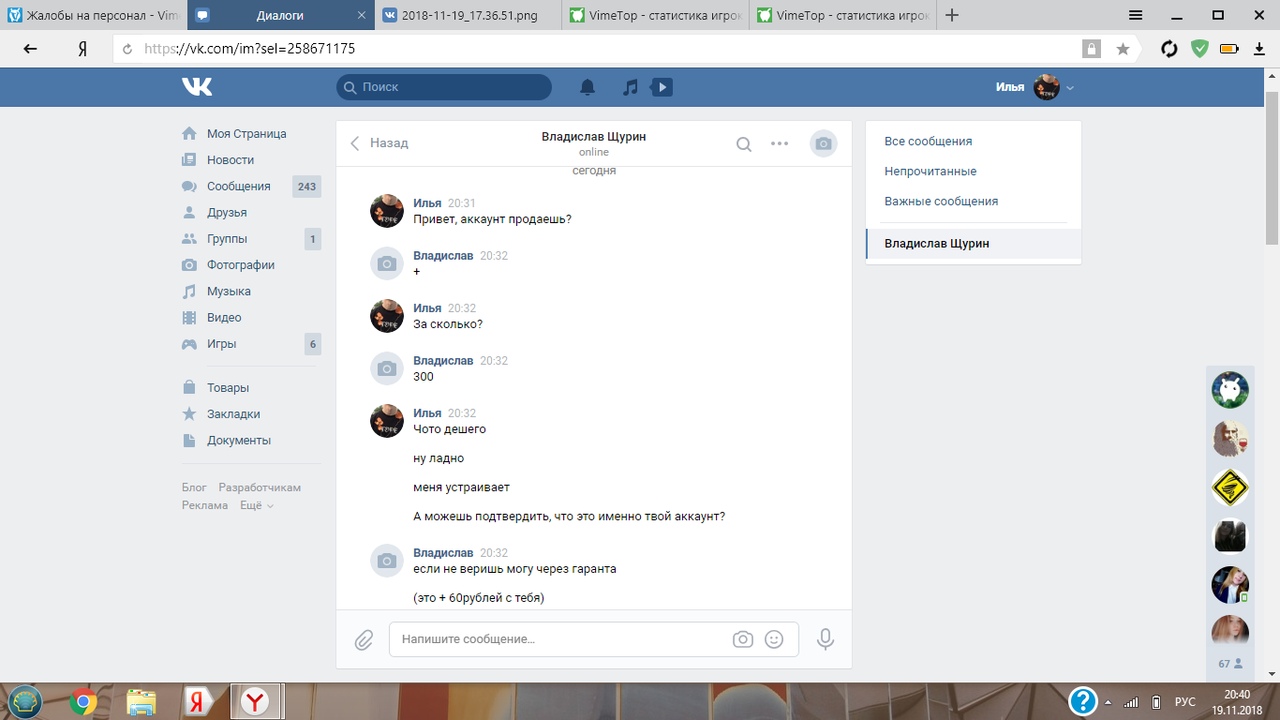This screenshot has height=720, width=1280.
Task: Open Google Chrome from the taskbar
Action: point(83,702)
